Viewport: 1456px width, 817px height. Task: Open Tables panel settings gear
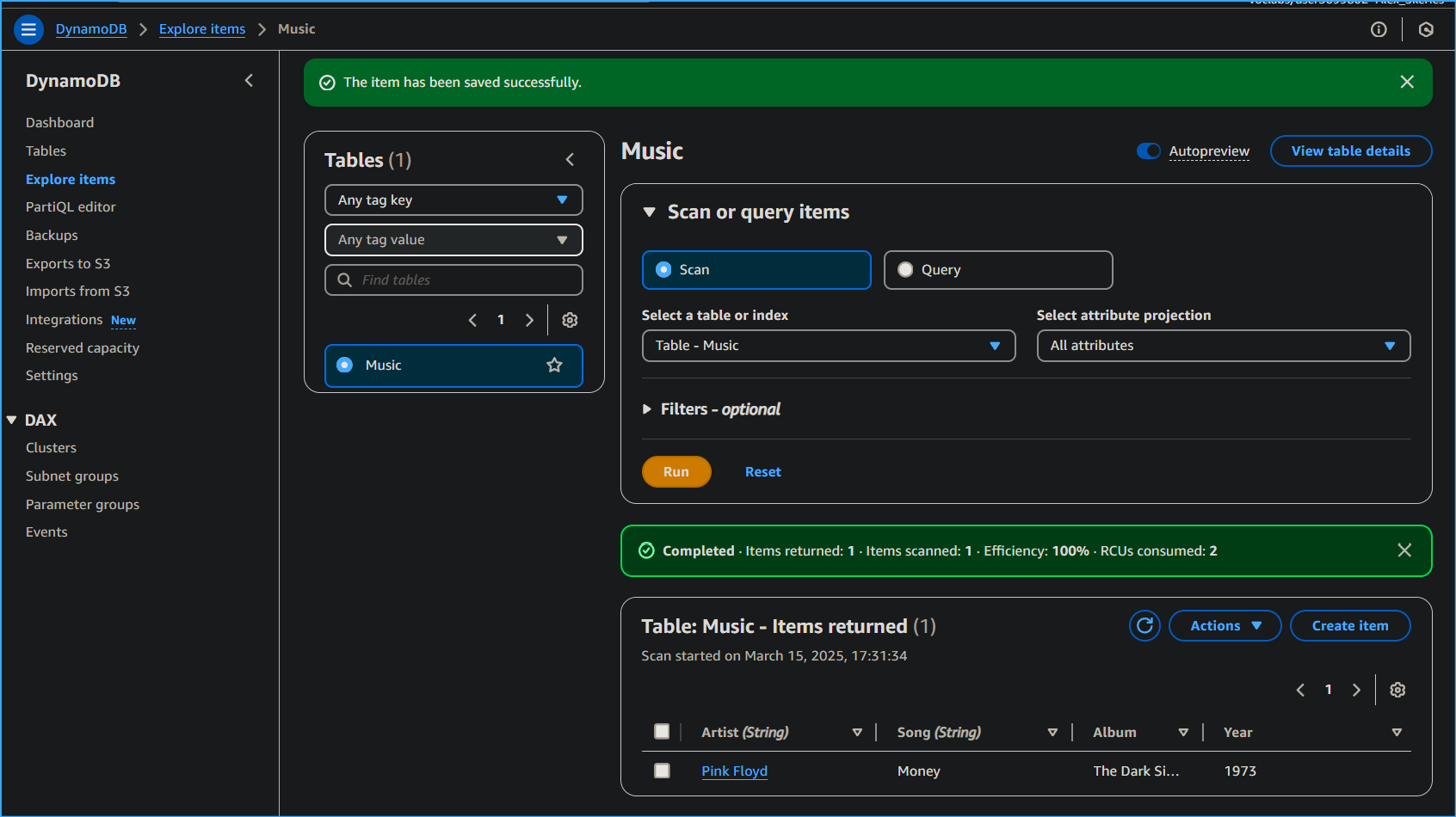pos(570,320)
